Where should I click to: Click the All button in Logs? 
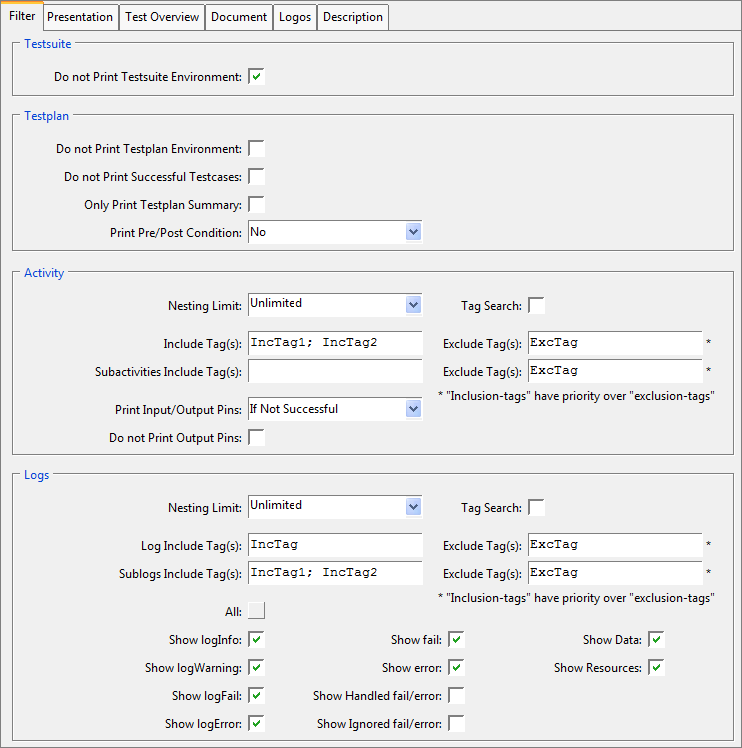click(x=257, y=611)
